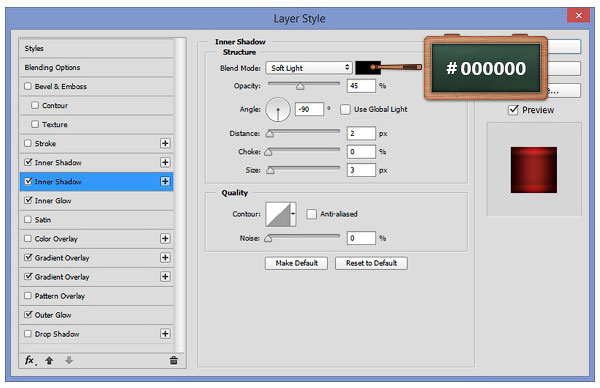Enable the Anti-aliased checkbox

tap(311, 214)
